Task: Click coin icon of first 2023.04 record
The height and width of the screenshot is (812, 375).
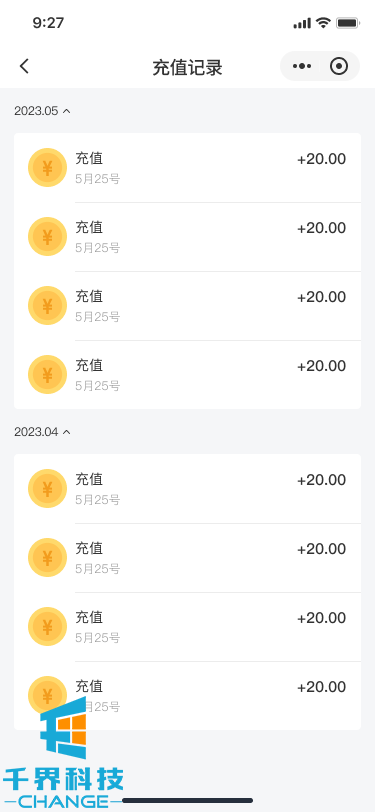Action: coord(47,488)
